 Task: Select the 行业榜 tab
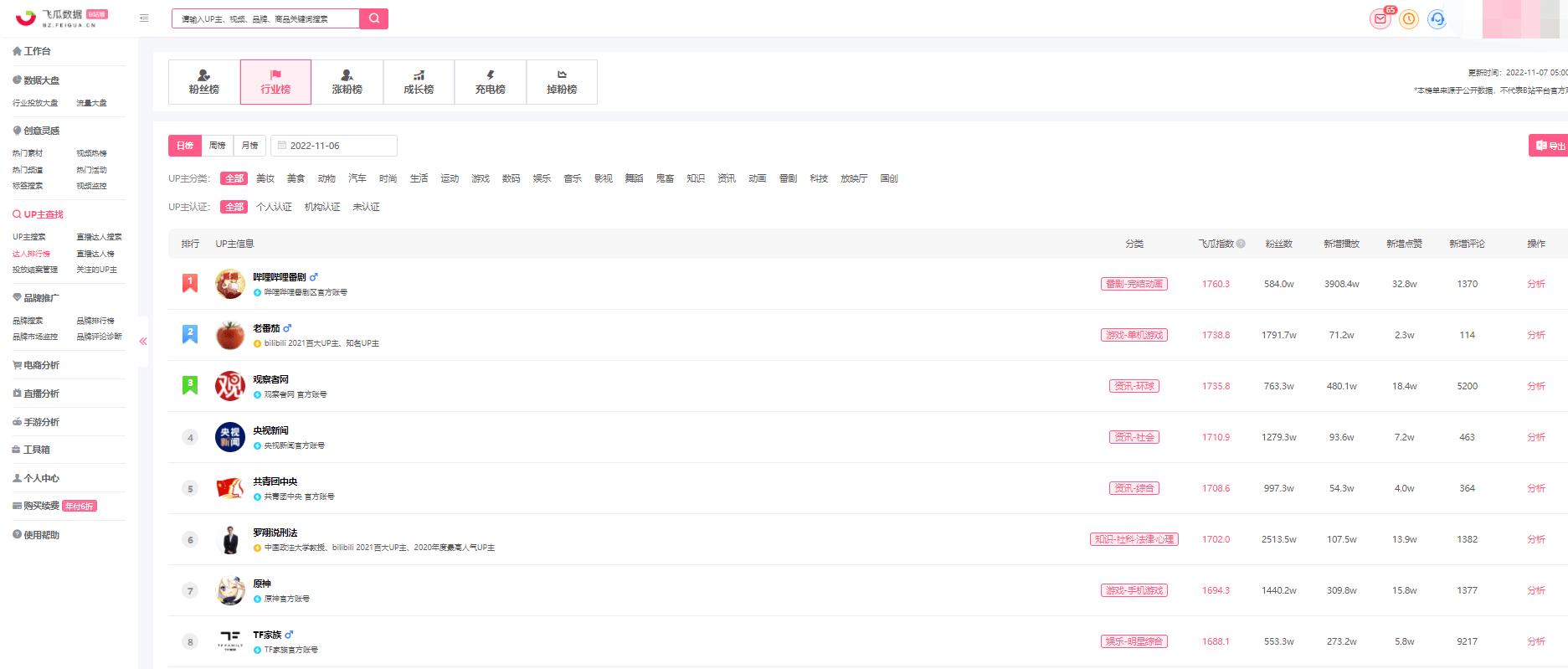click(x=275, y=82)
